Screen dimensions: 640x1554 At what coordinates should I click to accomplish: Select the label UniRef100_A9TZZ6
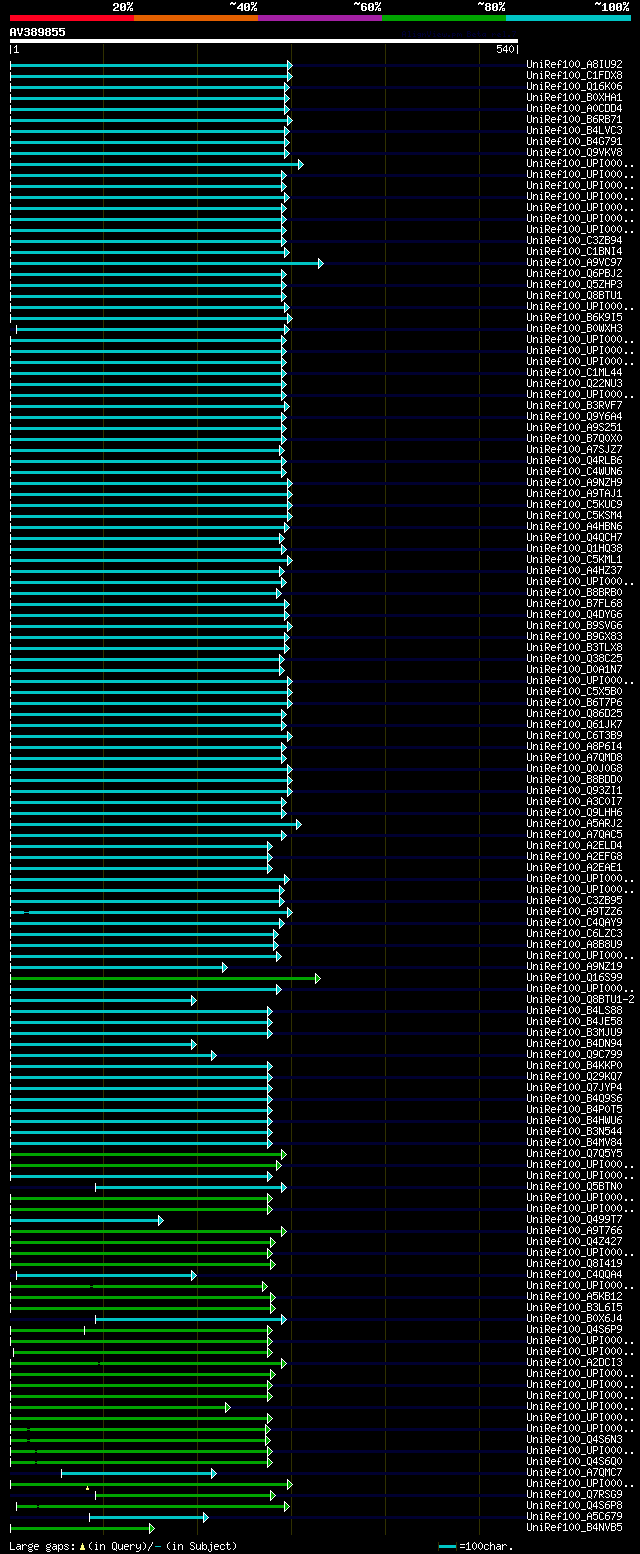(x=574, y=911)
